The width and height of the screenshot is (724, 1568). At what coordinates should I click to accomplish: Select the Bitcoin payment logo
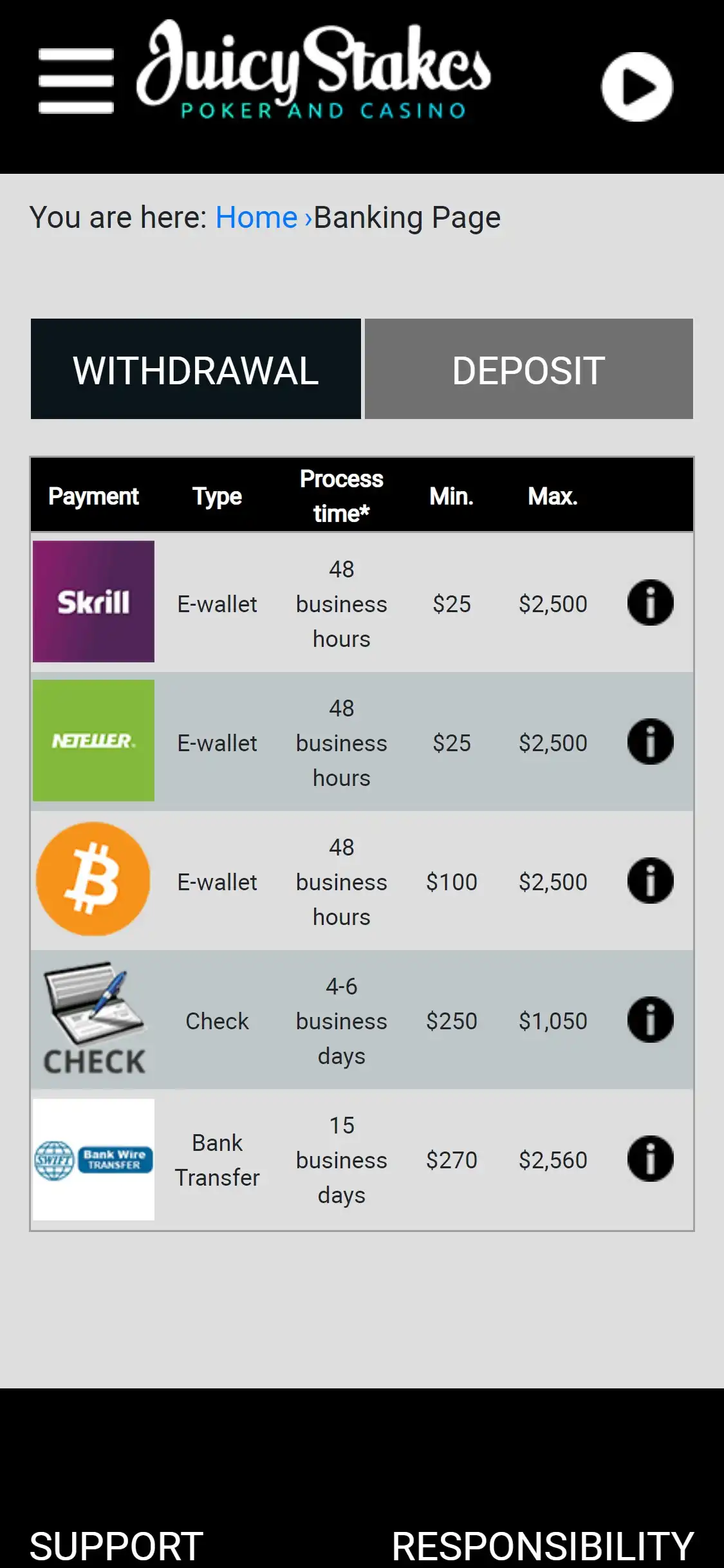coord(94,879)
